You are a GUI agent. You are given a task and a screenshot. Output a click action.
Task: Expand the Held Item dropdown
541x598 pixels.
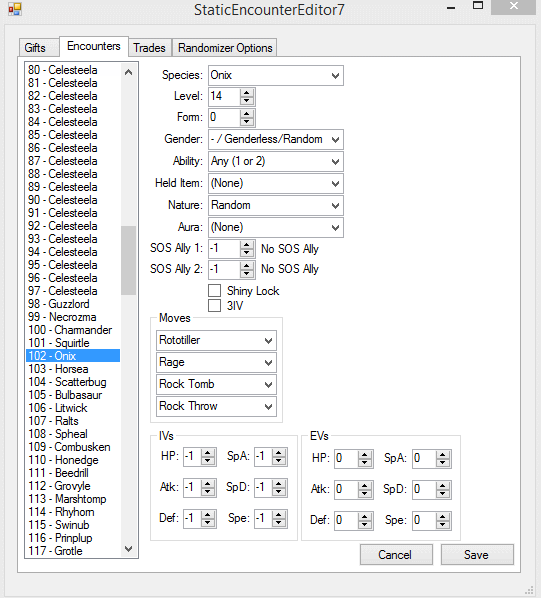pyautogui.click(x=276, y=183)
